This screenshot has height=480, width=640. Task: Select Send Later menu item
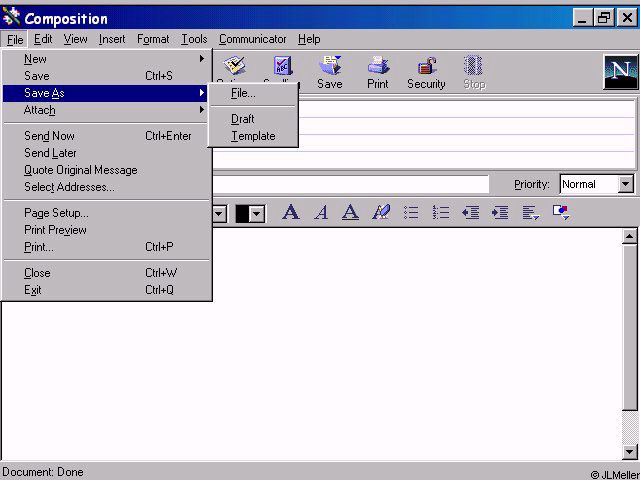coord(107,153)
